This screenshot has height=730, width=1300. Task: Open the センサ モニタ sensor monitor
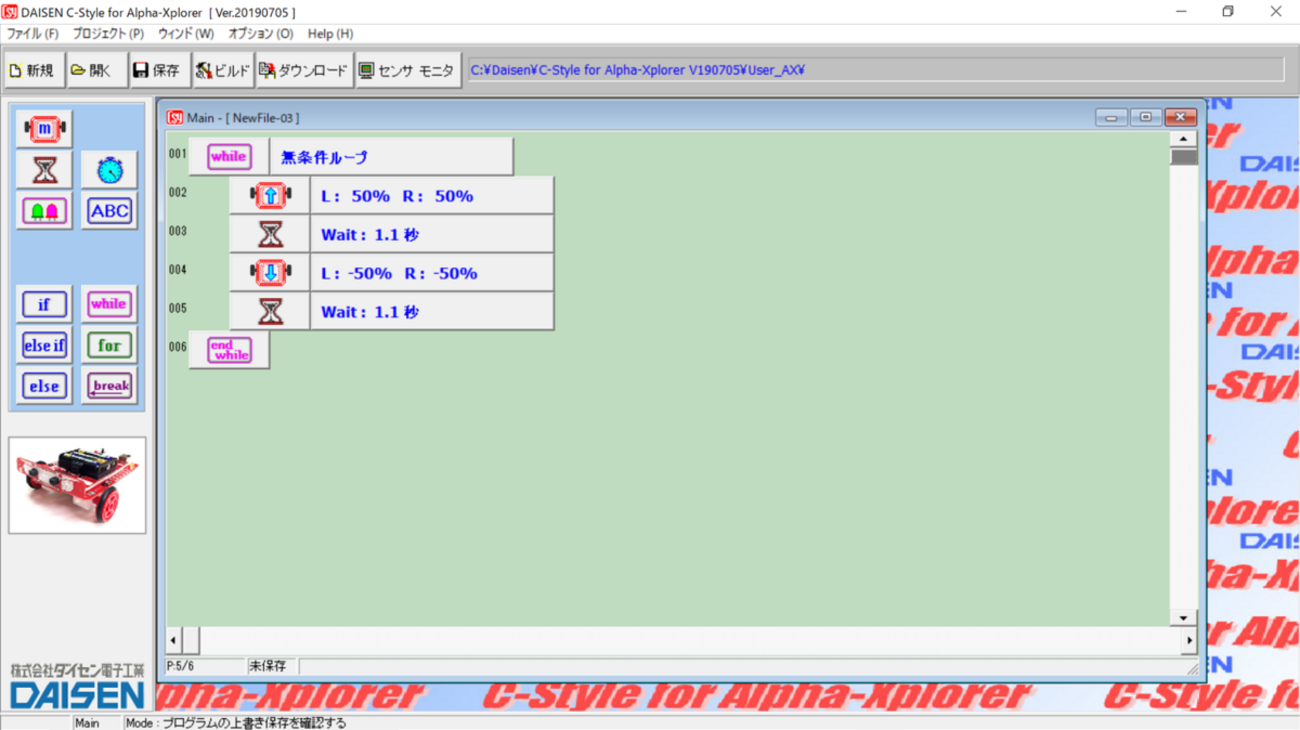click(408, 71)
